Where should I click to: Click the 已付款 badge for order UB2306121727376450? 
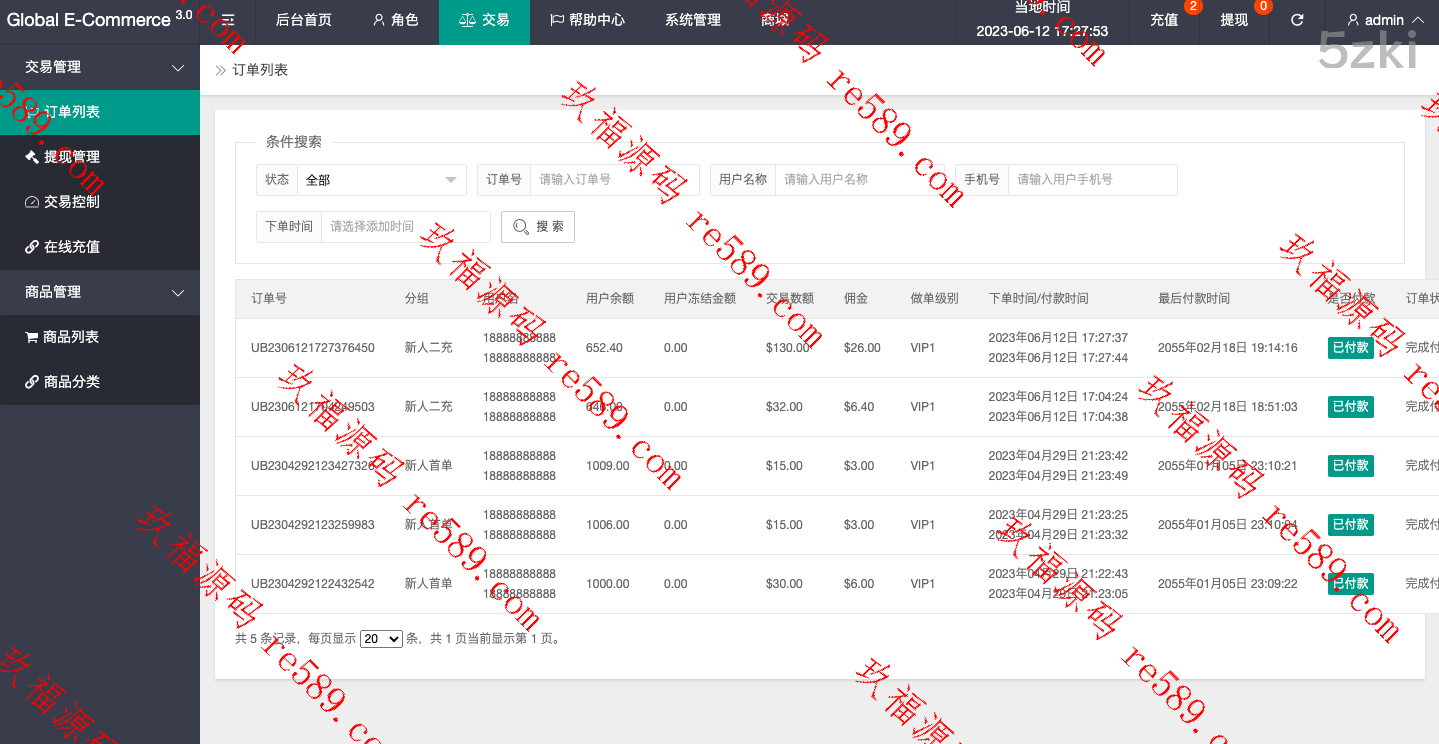click(1350, 348)
